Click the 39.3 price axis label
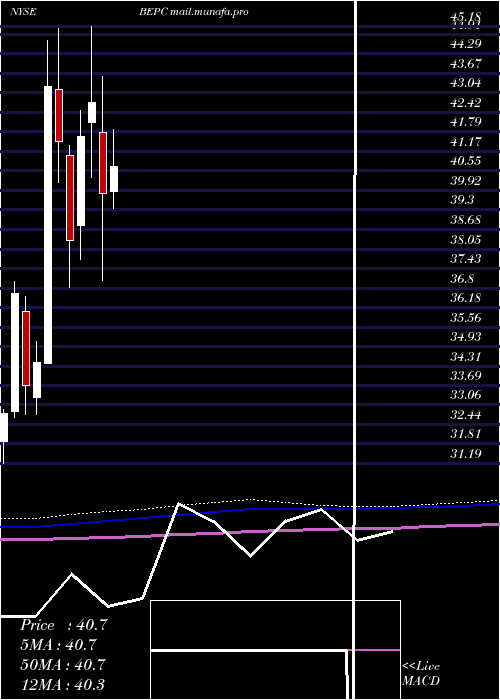Image resolution: width=500 pixels, height=700 pixels. [462, 200]
